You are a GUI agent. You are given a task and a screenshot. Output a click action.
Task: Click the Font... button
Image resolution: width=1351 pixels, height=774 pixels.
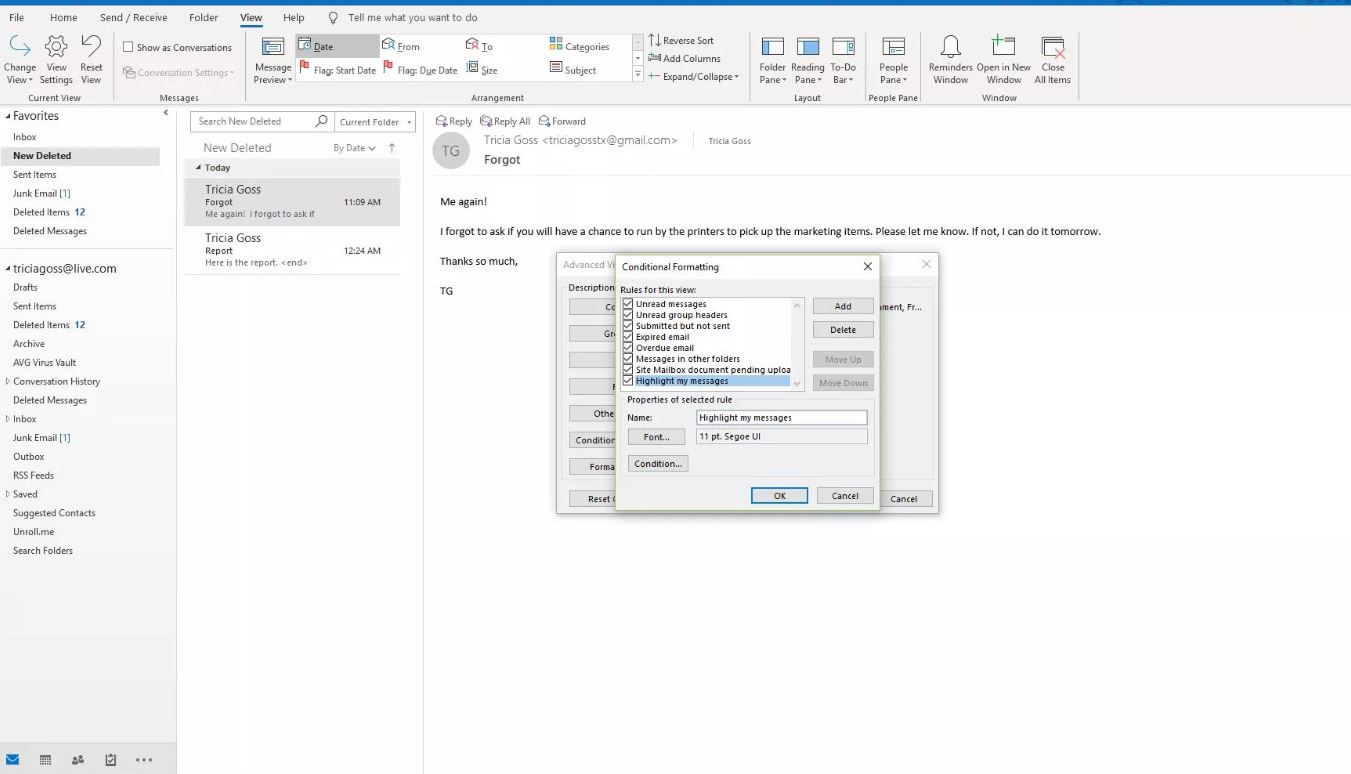point(656,437)
